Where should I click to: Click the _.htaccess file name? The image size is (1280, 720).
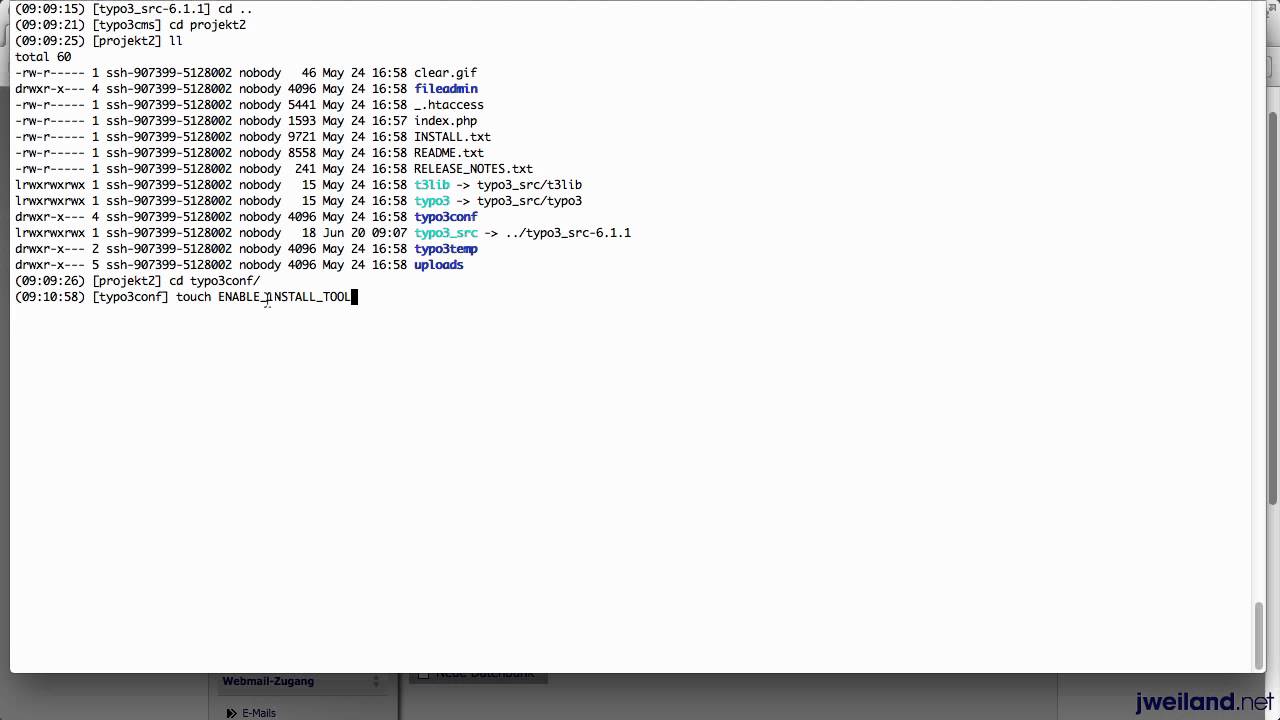click(x=449, y=105)
